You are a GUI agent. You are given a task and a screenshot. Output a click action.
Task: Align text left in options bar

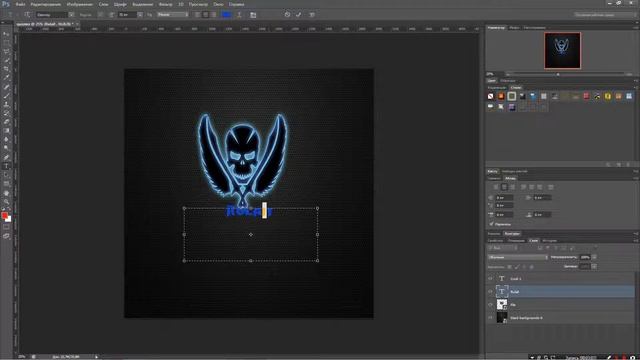(x=198, y=15)
